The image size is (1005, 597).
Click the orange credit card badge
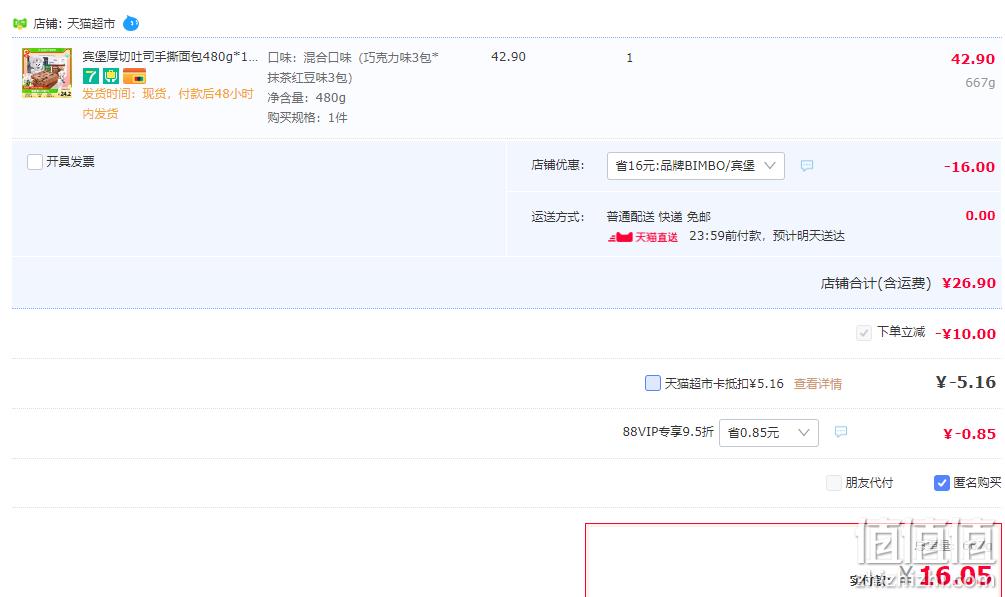click(x=135, y=76)
